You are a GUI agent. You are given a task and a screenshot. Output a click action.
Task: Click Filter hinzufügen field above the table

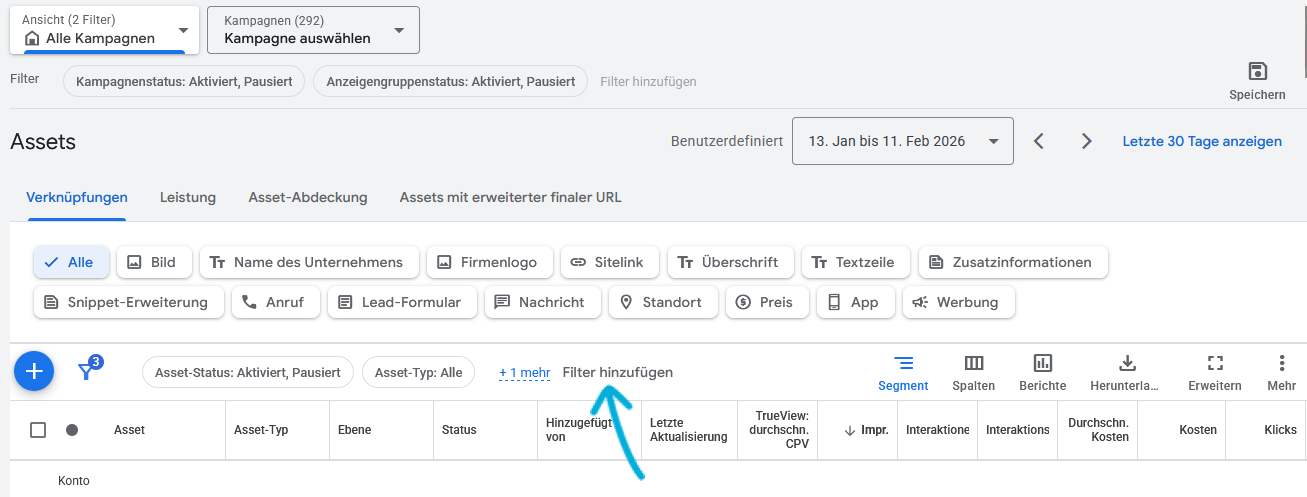click(x=617, y=372)
